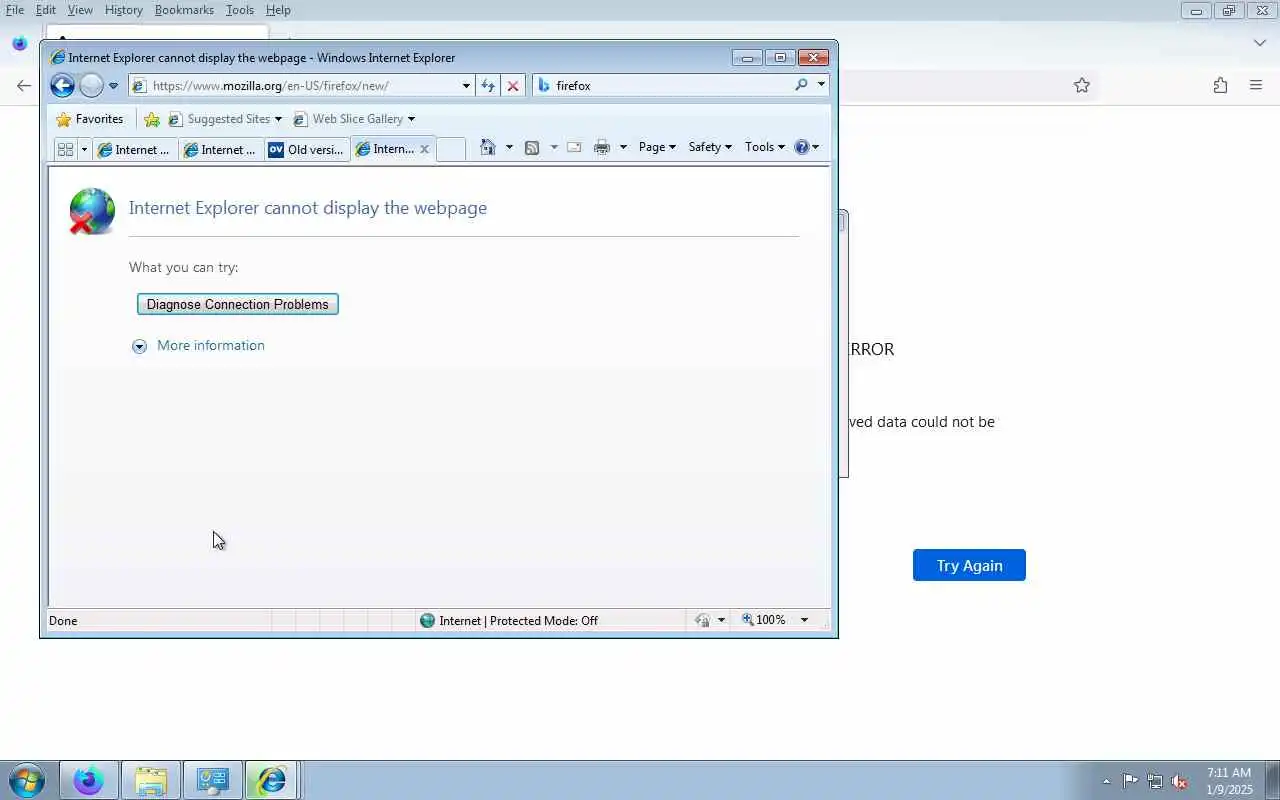Open Web Slice Gallery on favorites bar
This screenshot has height=800, width=1280.
point(354,119)
